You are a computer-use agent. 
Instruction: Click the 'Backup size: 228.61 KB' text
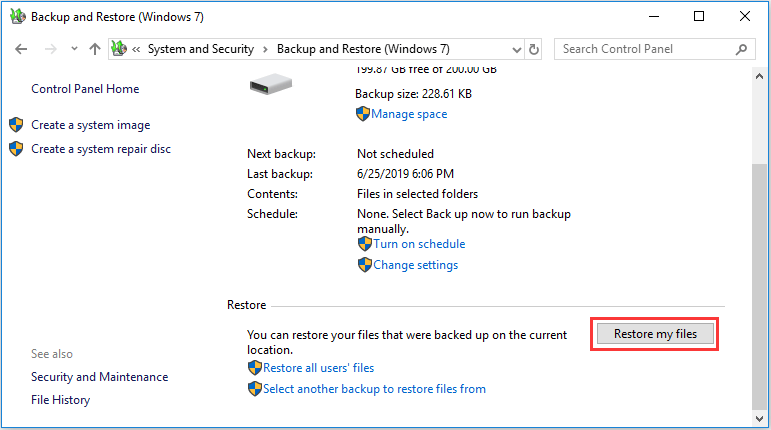[x=414, y=94]
